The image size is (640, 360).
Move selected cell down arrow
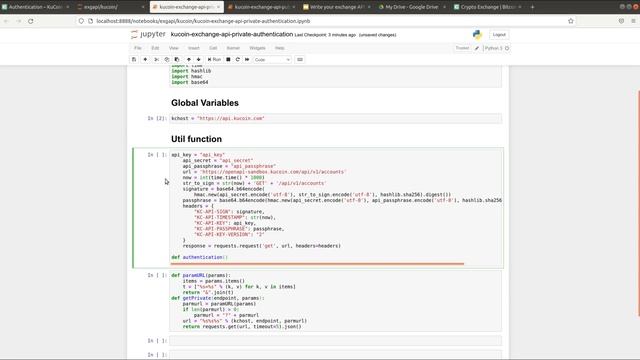tap(199, 60)
